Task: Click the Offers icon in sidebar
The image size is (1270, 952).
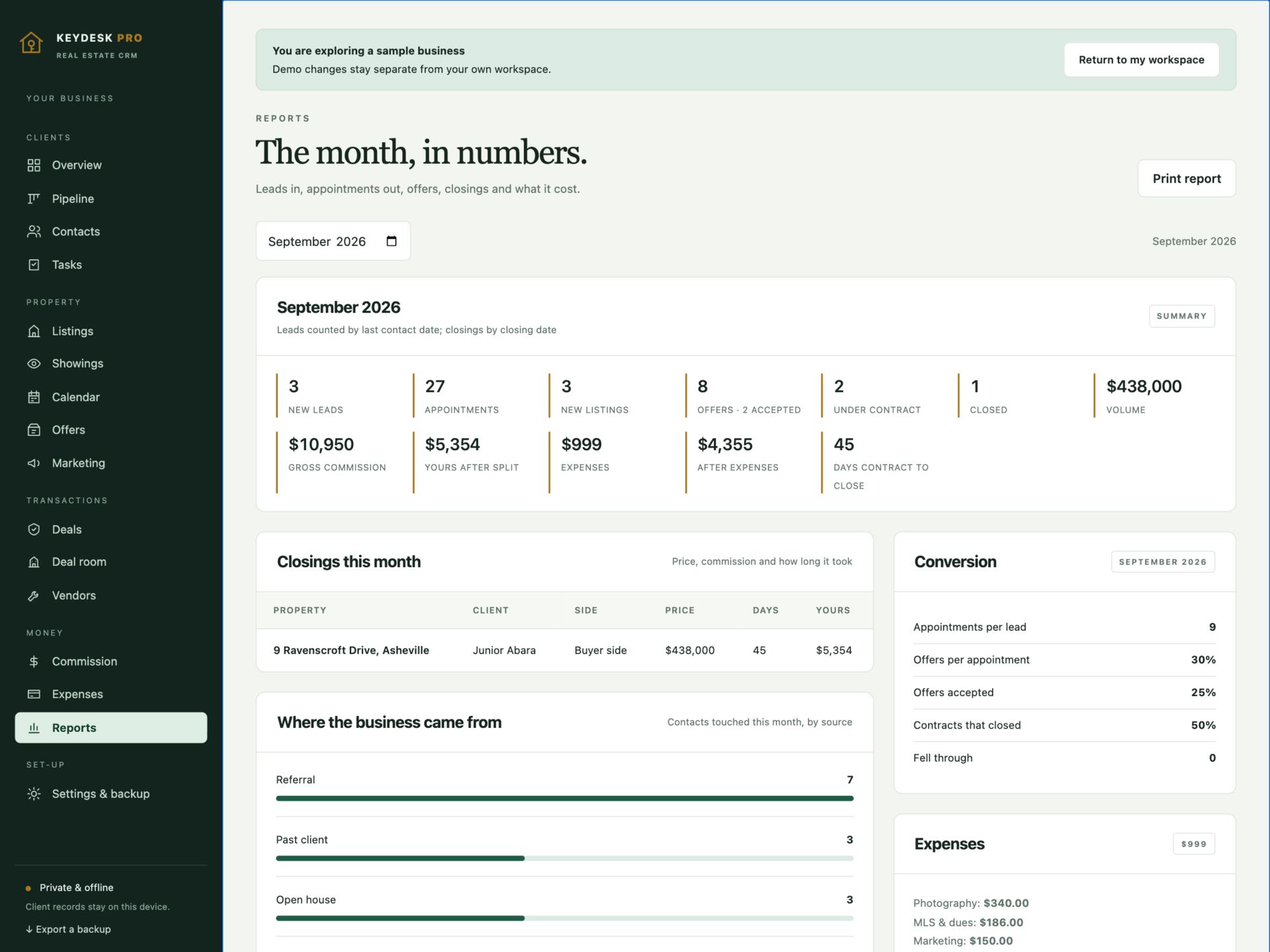Action: (x=34, y=430)
